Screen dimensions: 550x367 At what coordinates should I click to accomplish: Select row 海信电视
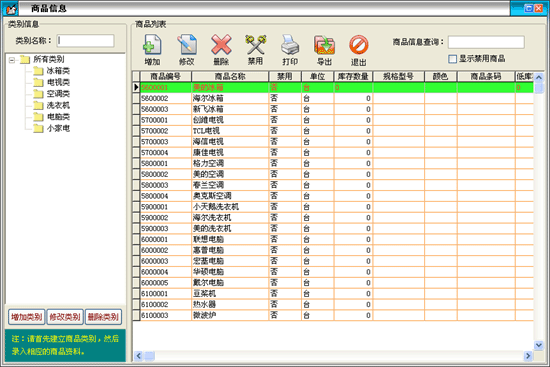[x=333, y=142]
